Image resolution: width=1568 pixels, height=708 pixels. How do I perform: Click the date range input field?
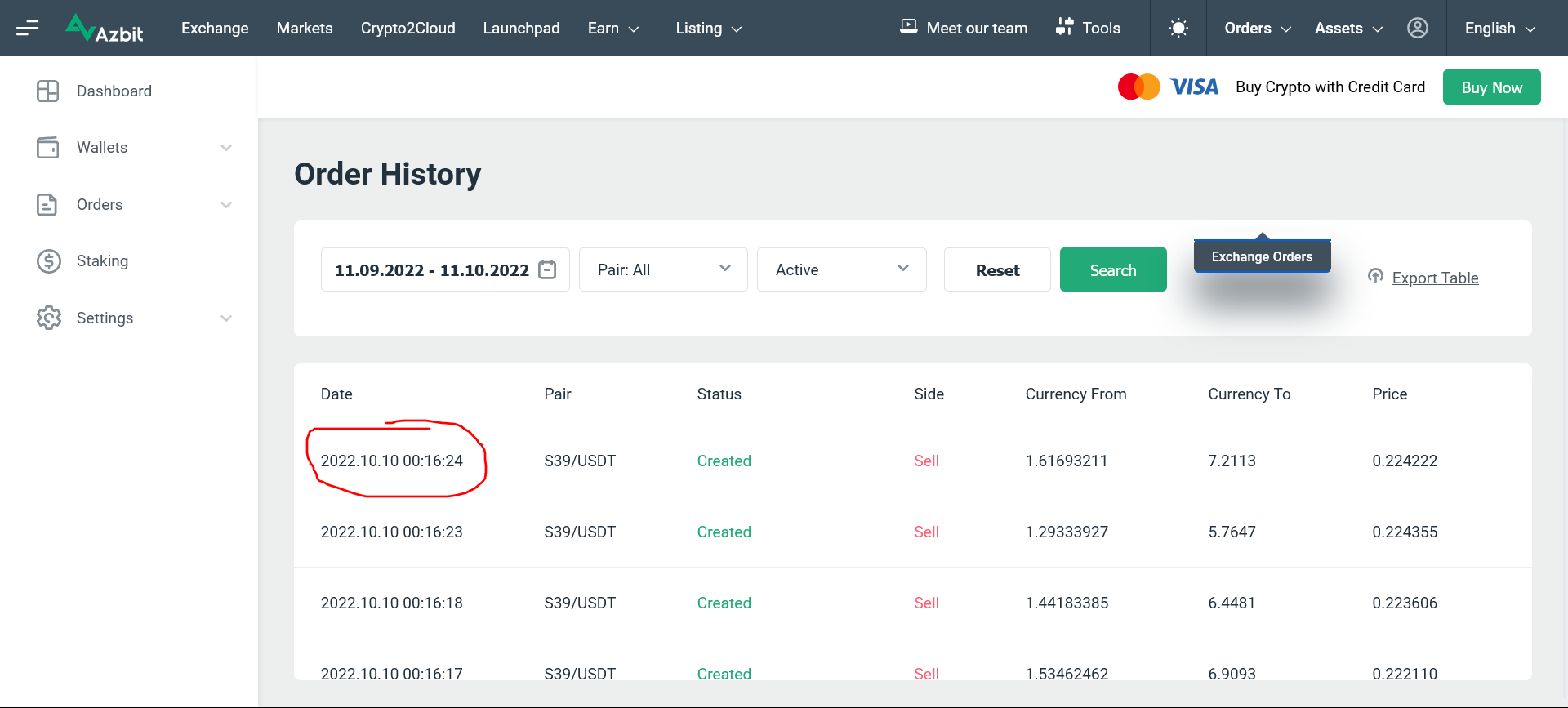[431, 270]
